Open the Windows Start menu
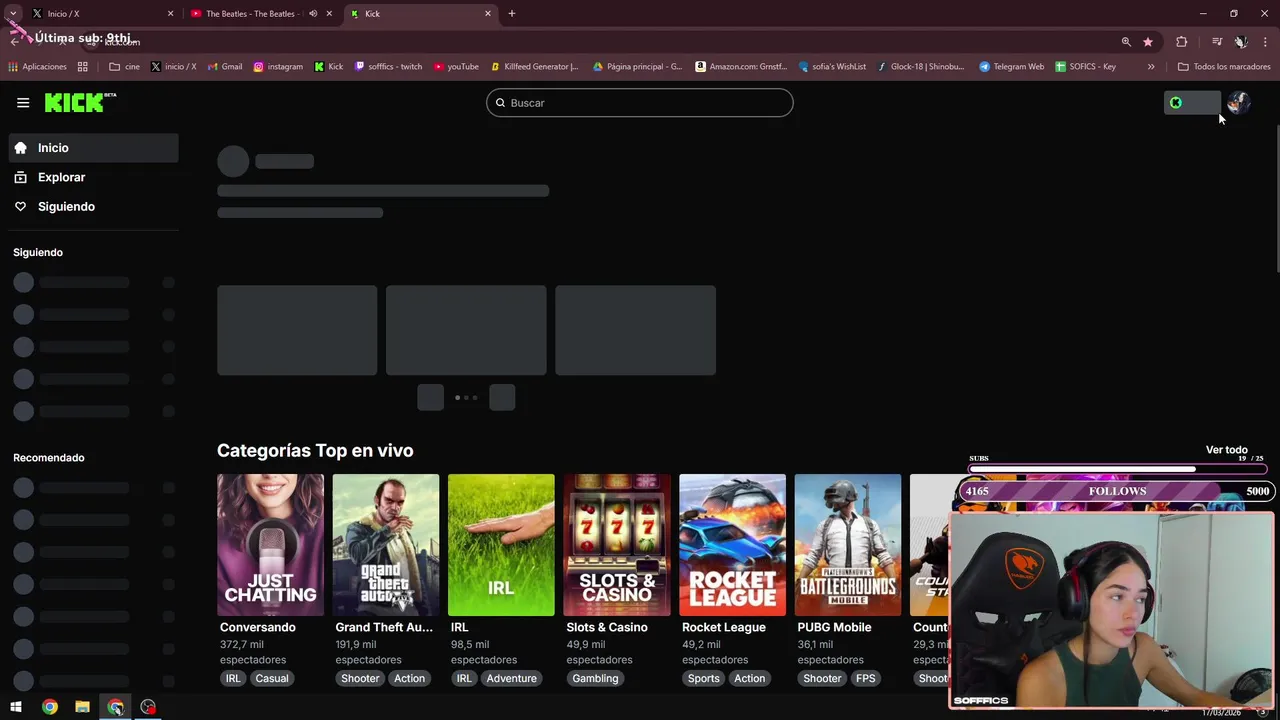 pyautogui.click(x=16, y=707)
